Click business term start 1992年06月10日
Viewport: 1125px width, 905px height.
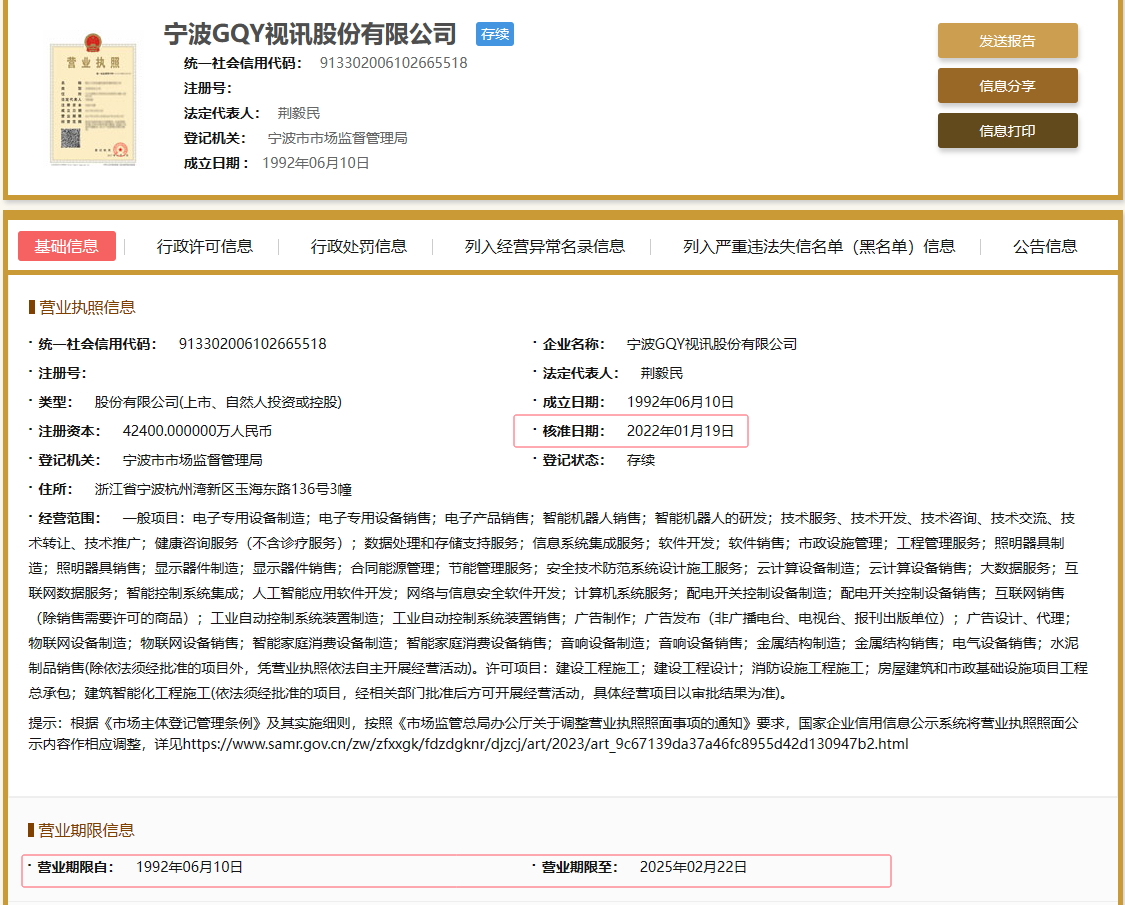point(189,867)
